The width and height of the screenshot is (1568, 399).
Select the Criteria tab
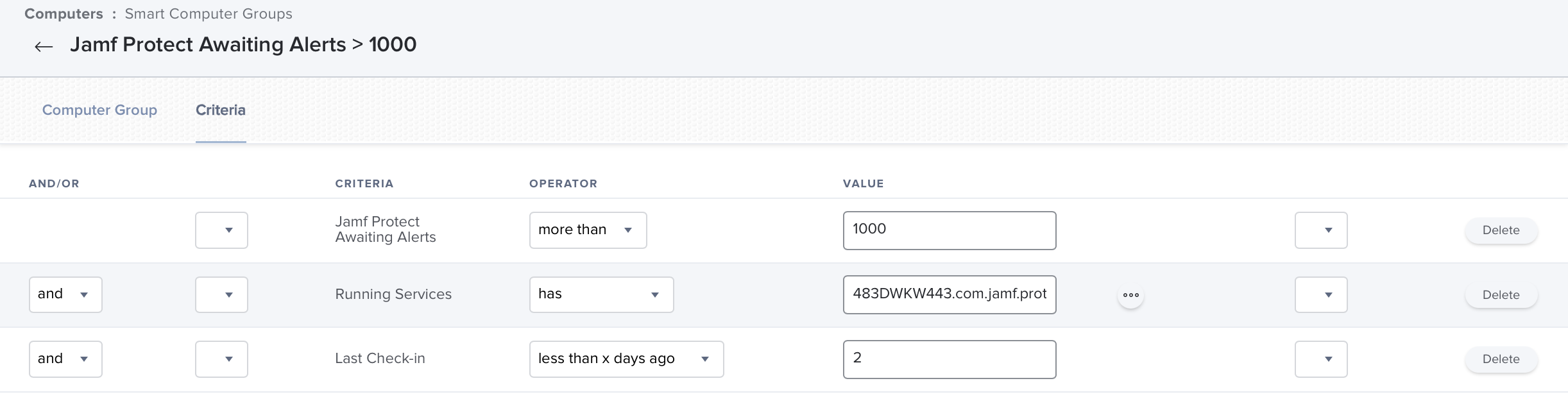pyautogui.click(x=221, y=110)
